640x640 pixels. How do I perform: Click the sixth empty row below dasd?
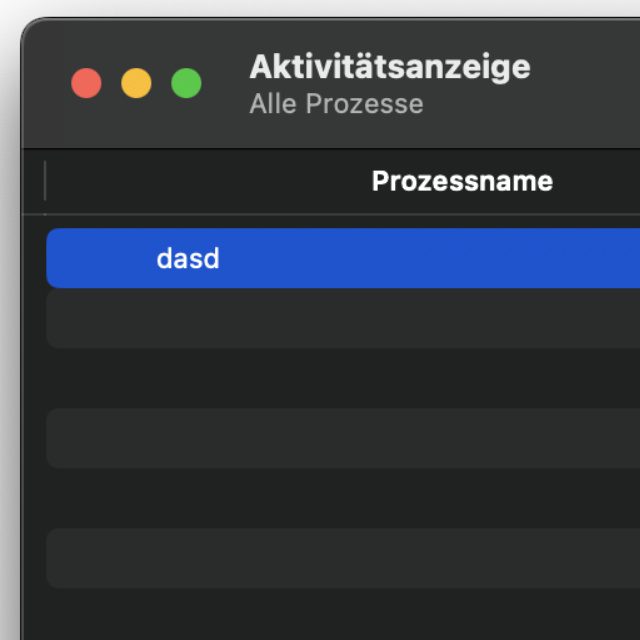pyautogui.click(x=340, y=615)
